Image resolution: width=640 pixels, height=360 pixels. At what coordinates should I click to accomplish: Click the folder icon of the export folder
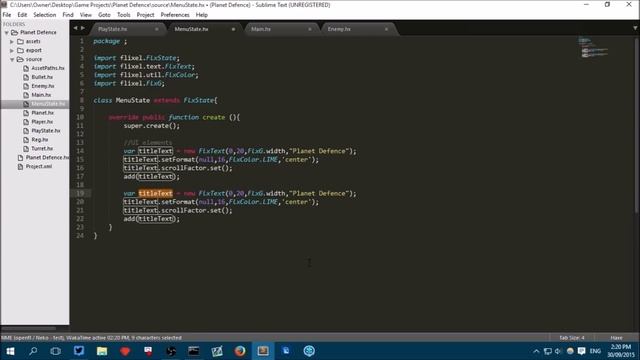tap(20, 50)
